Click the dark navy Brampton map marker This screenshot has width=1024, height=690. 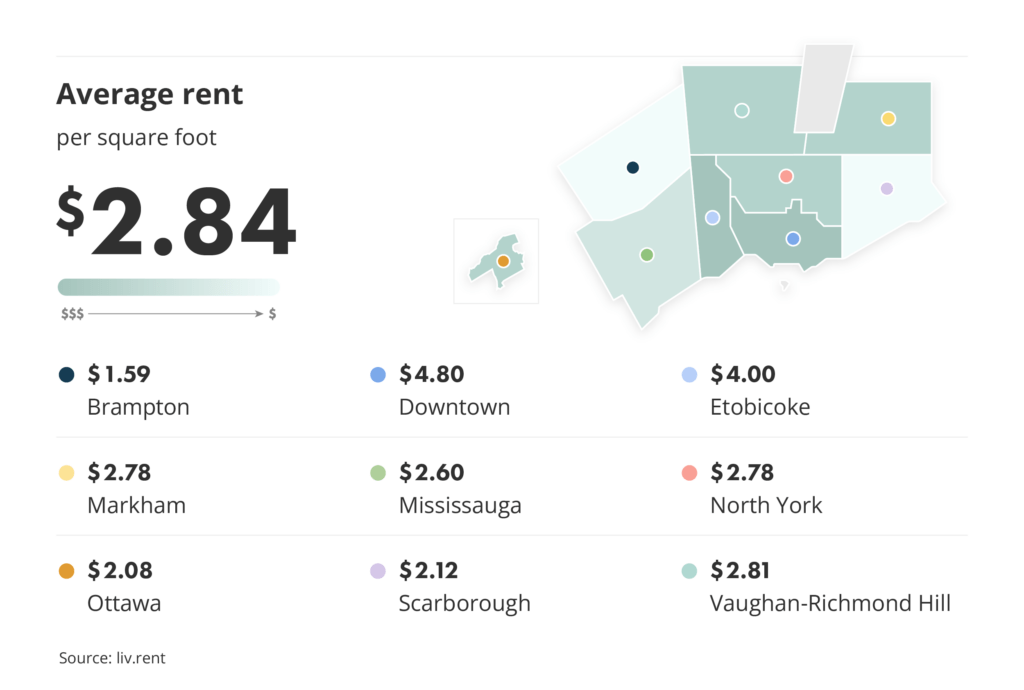pos(632,168)
